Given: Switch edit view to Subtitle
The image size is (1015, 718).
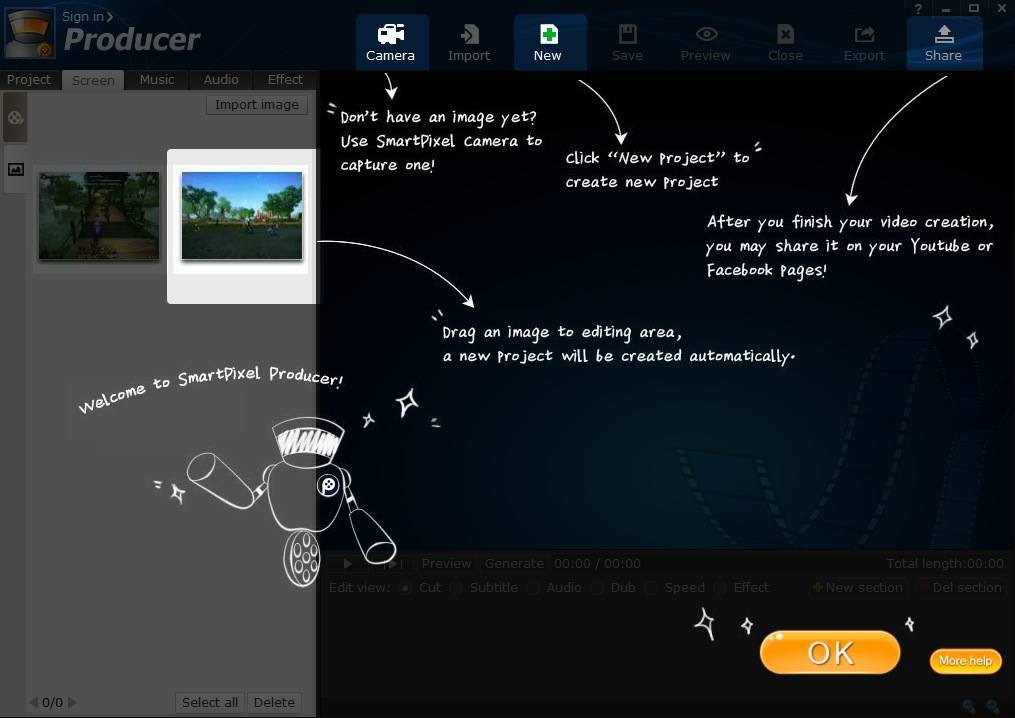Looking at the screenshot, I should 457,588.
